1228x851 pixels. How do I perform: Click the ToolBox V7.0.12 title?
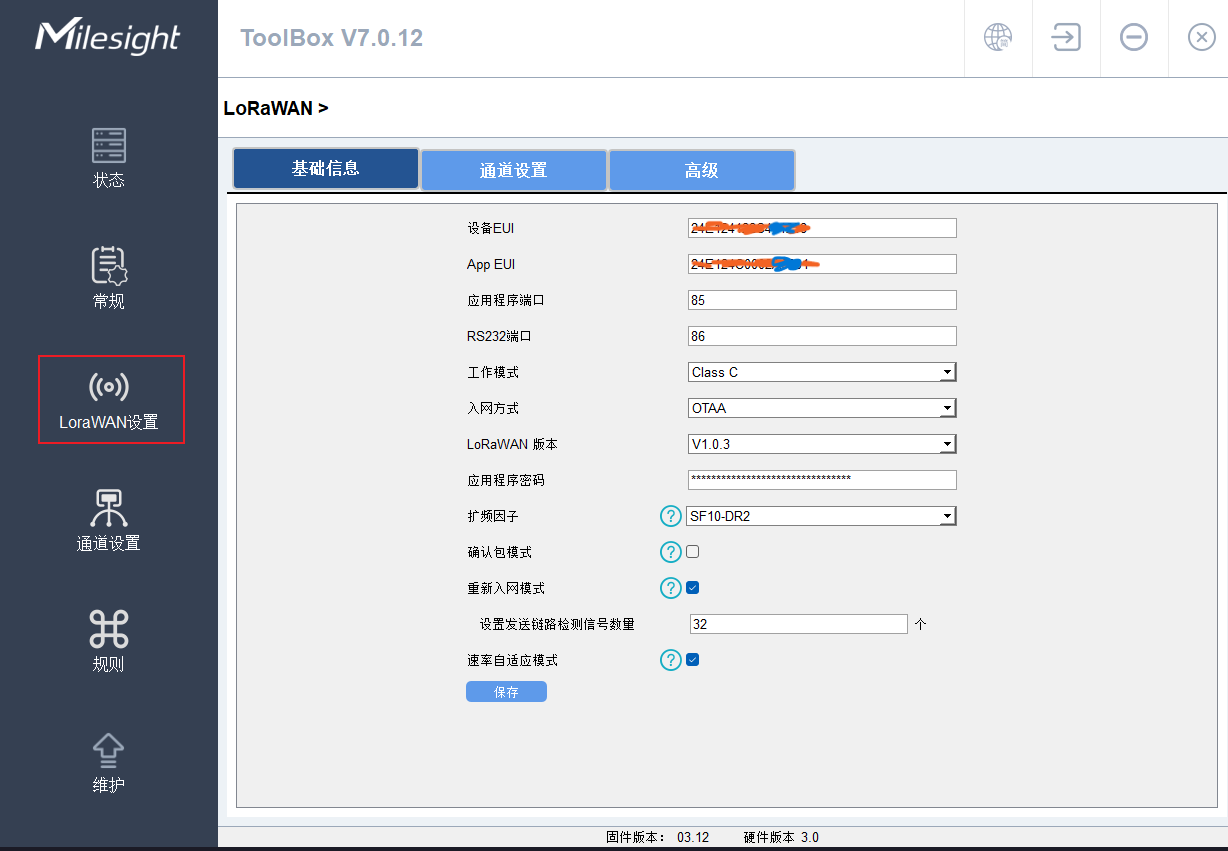(x=332, y=38)
